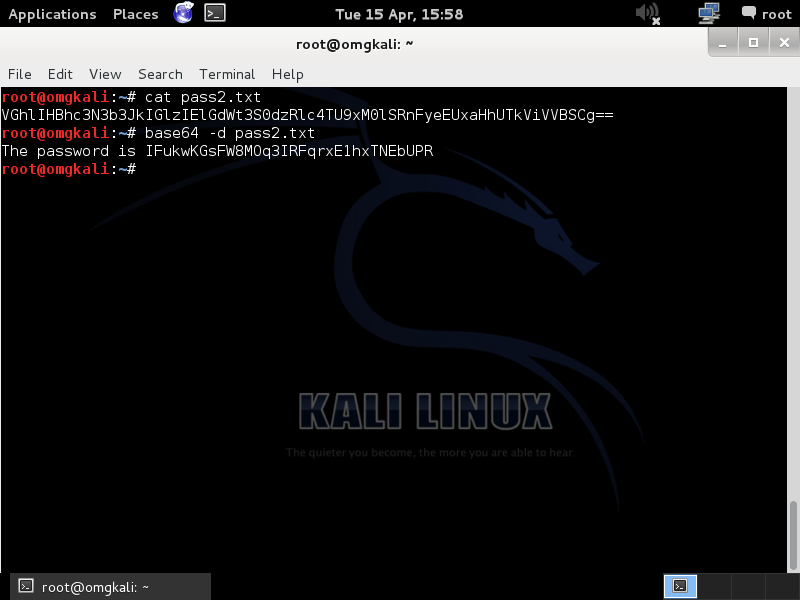Switch to the first workspace
This screenshot has width=800, height=600.
[x=680, y=586]
